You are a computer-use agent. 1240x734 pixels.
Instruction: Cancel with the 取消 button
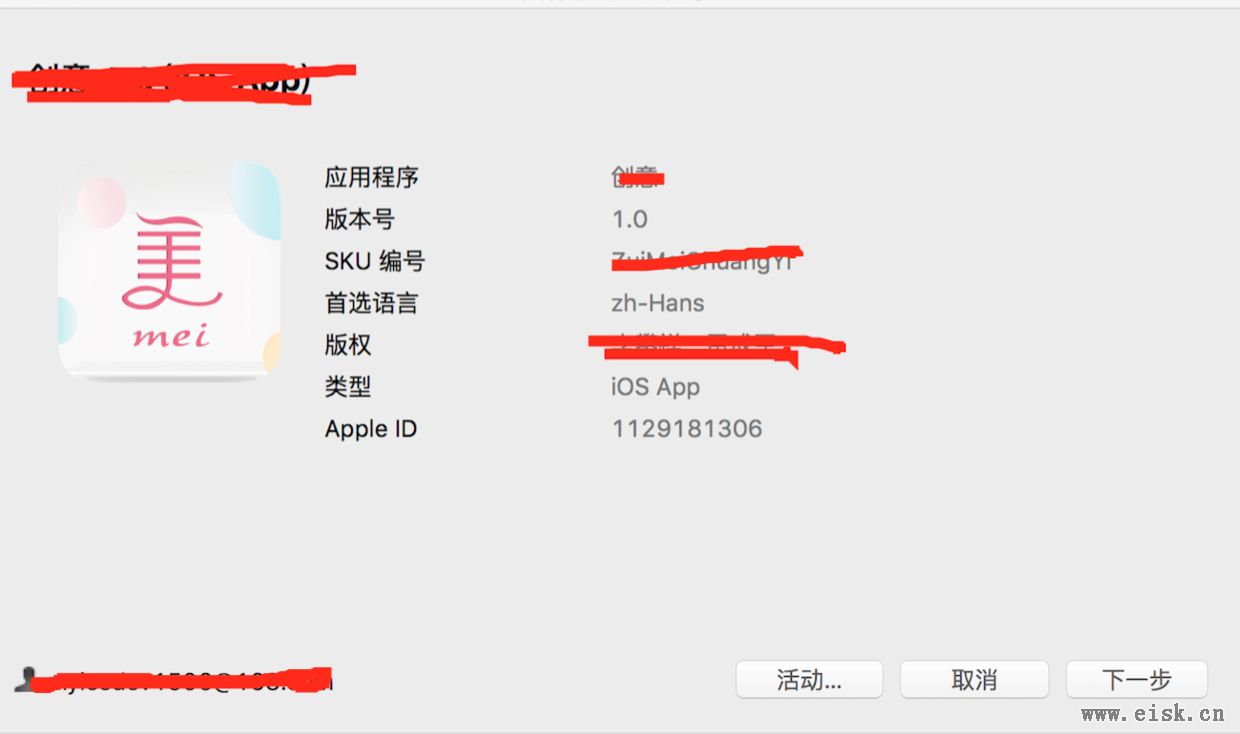click(974, 680)
